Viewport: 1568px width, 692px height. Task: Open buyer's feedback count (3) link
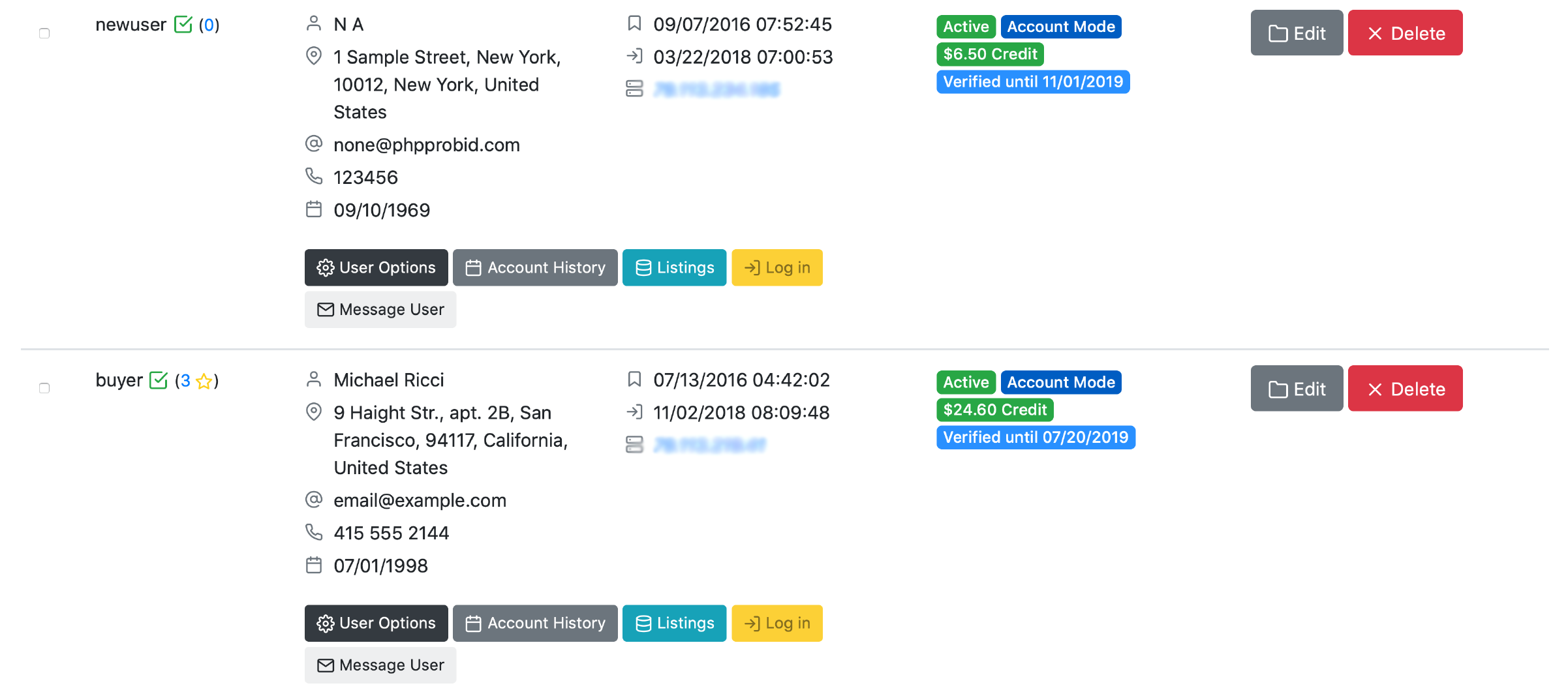click(x=185, y=380)
